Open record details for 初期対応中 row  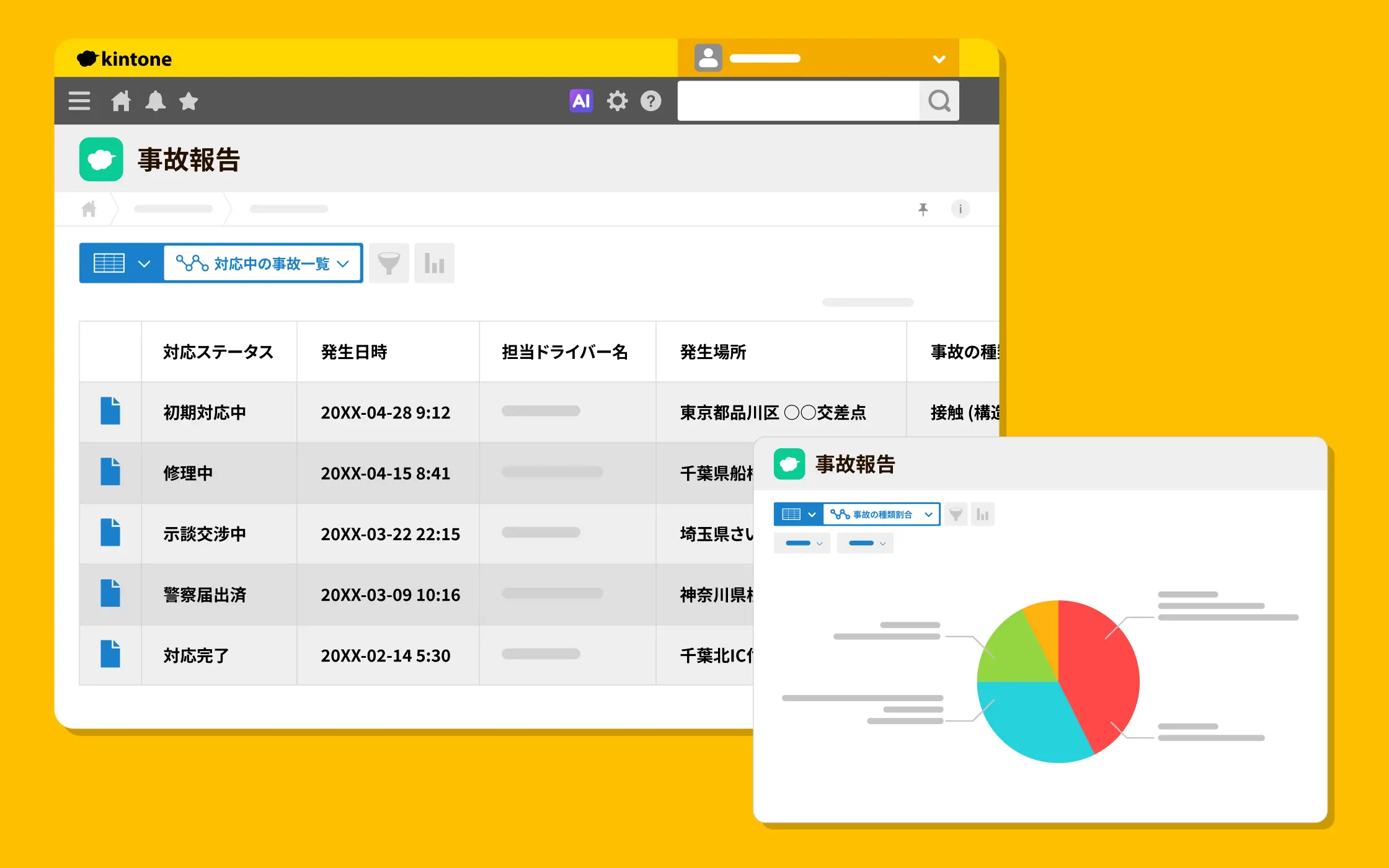pyautogui.click(x=110, y=411)
